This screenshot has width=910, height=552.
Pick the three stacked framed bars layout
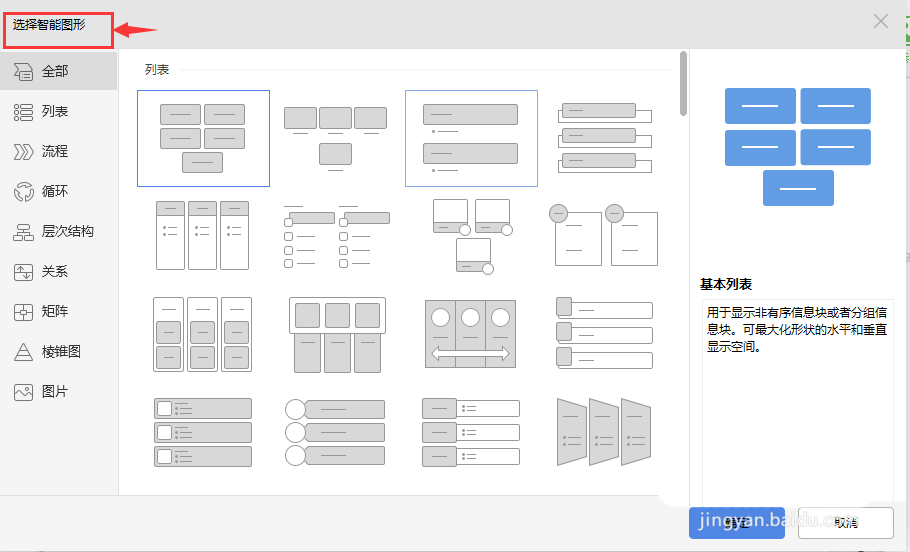tap(605, 138)
